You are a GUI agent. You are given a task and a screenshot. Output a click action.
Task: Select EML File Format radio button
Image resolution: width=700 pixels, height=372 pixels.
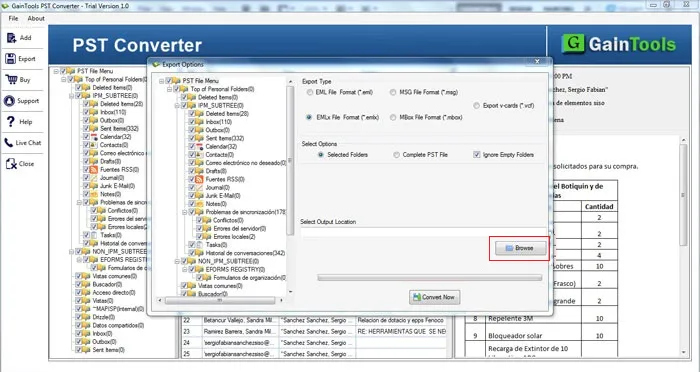click(x=309, y=92)
